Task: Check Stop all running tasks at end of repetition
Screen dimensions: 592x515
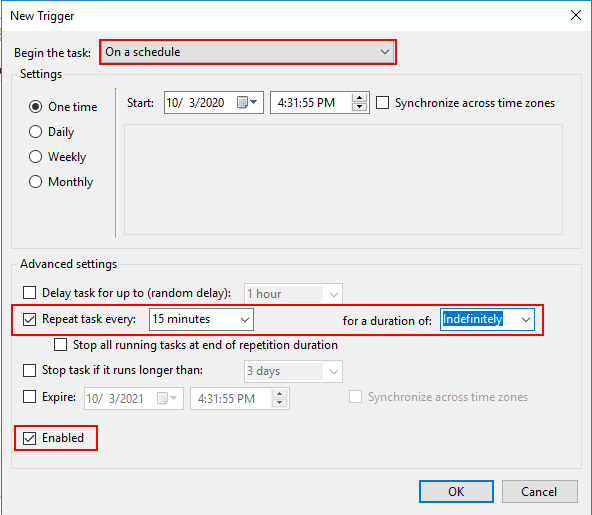Action: 60,345
